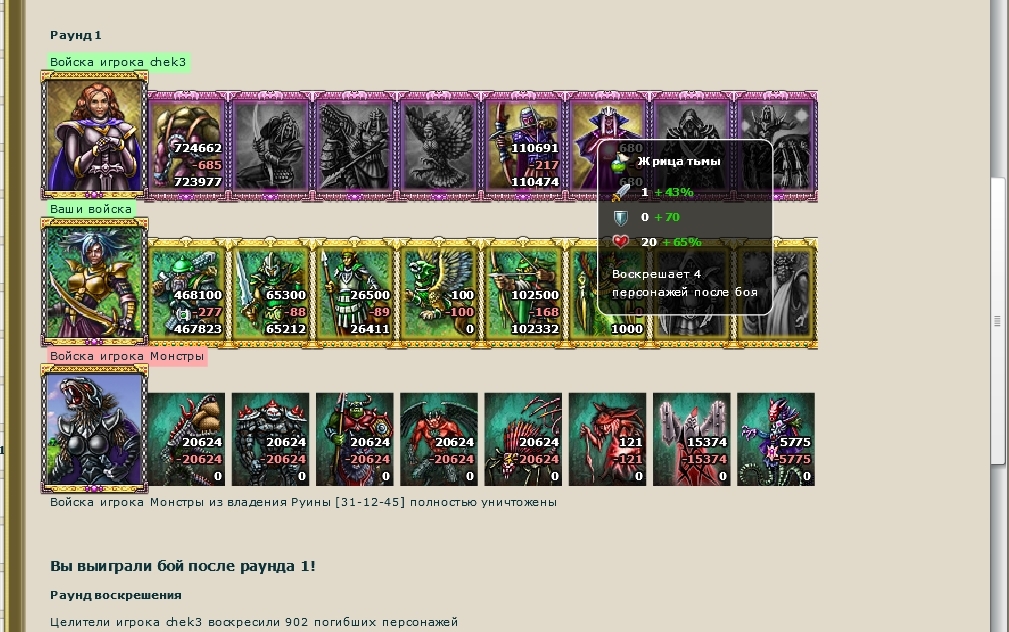
Task: Click chek3's unit card showing 724662
Action: (187, 145)
